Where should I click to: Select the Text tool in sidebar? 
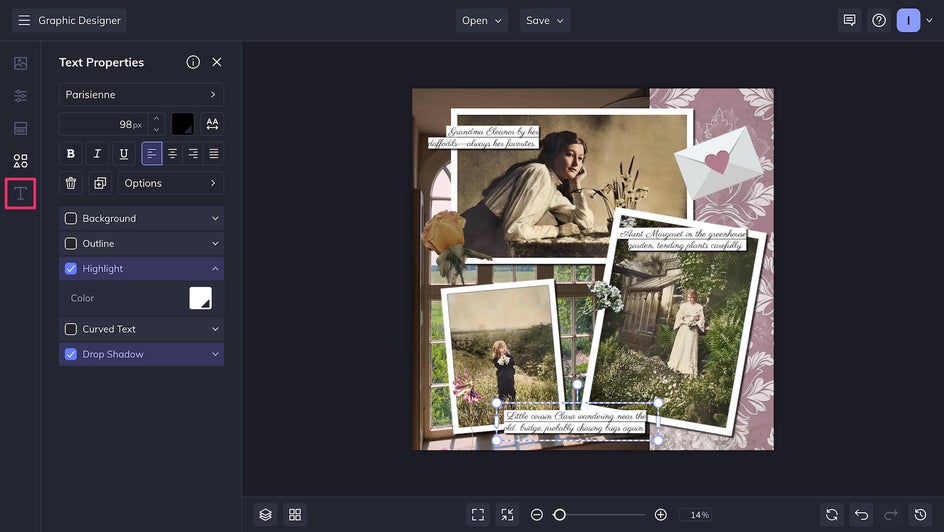point(20,193)
